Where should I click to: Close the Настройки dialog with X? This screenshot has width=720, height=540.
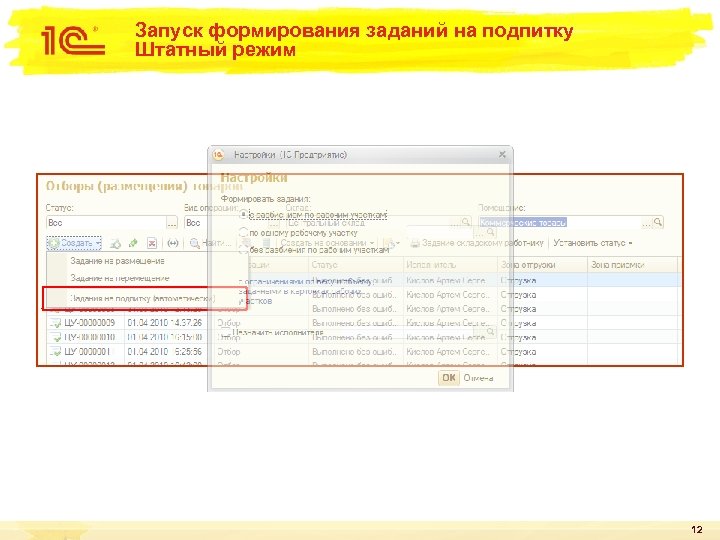(502, 155)
